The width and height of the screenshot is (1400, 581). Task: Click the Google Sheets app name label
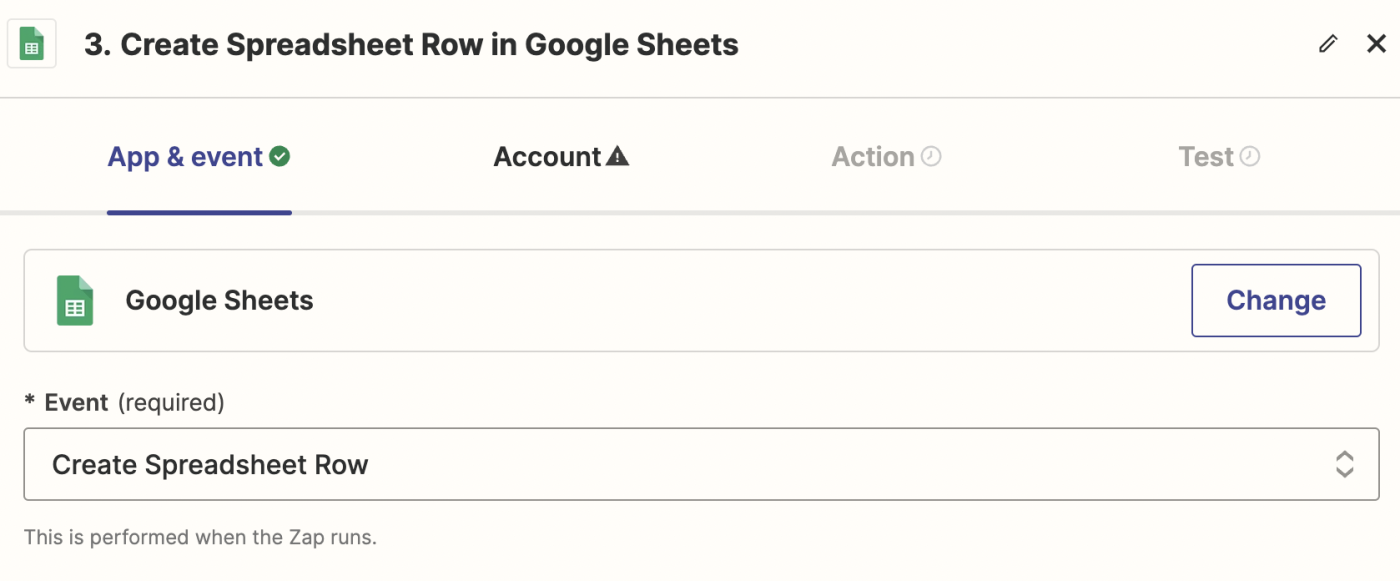tap(219, 301)
